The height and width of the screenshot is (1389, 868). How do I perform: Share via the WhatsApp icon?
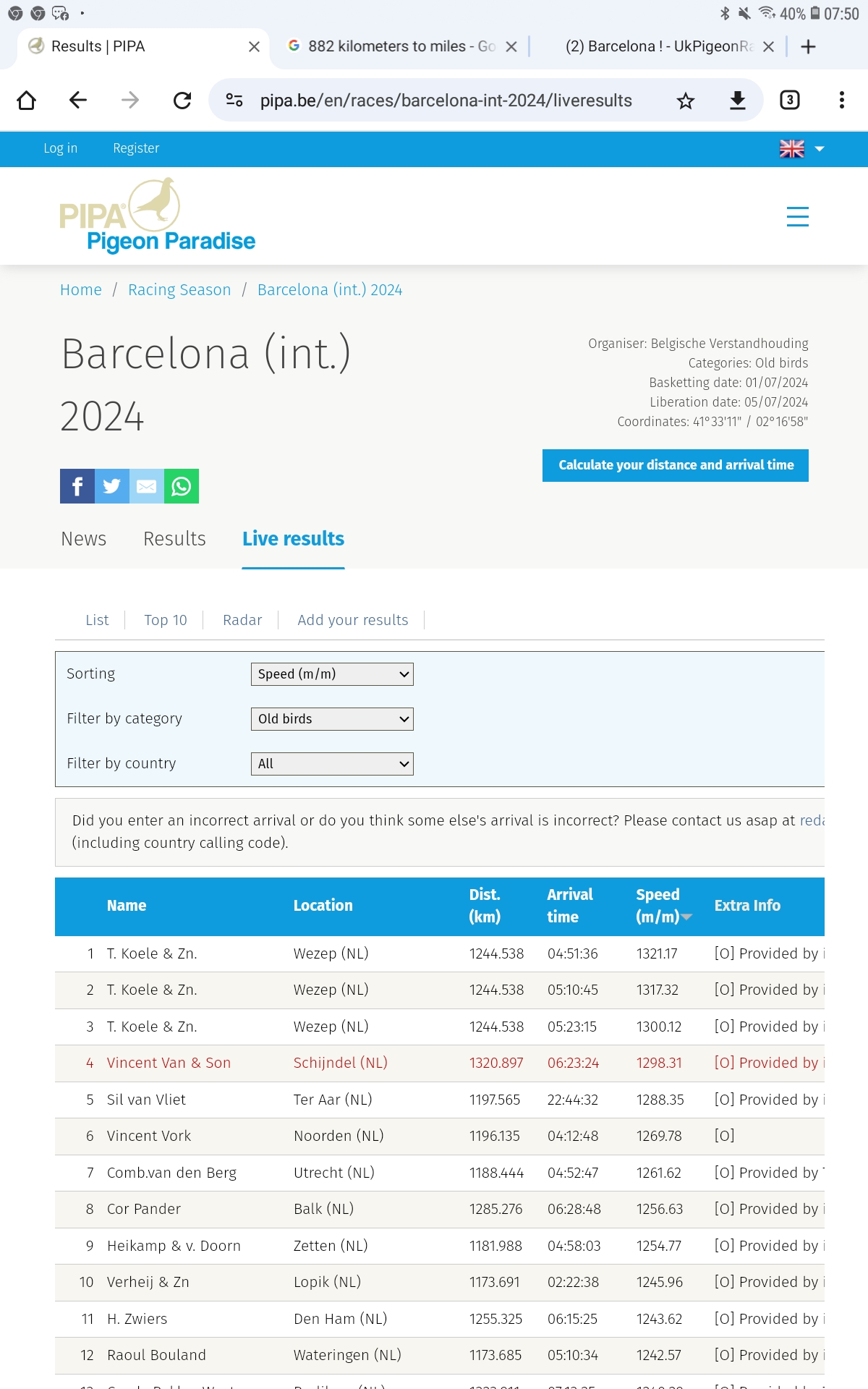point(182,486)
